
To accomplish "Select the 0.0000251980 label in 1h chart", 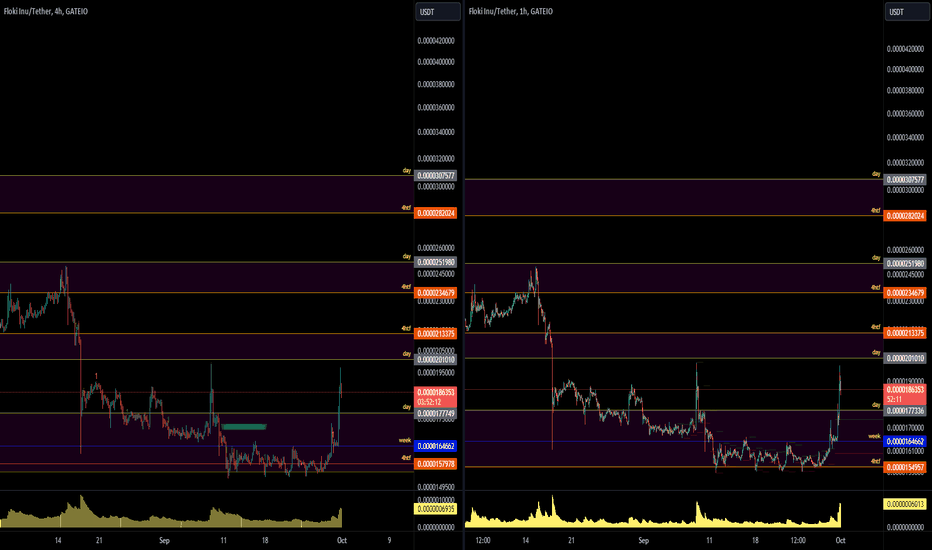I will click(905, 263).
